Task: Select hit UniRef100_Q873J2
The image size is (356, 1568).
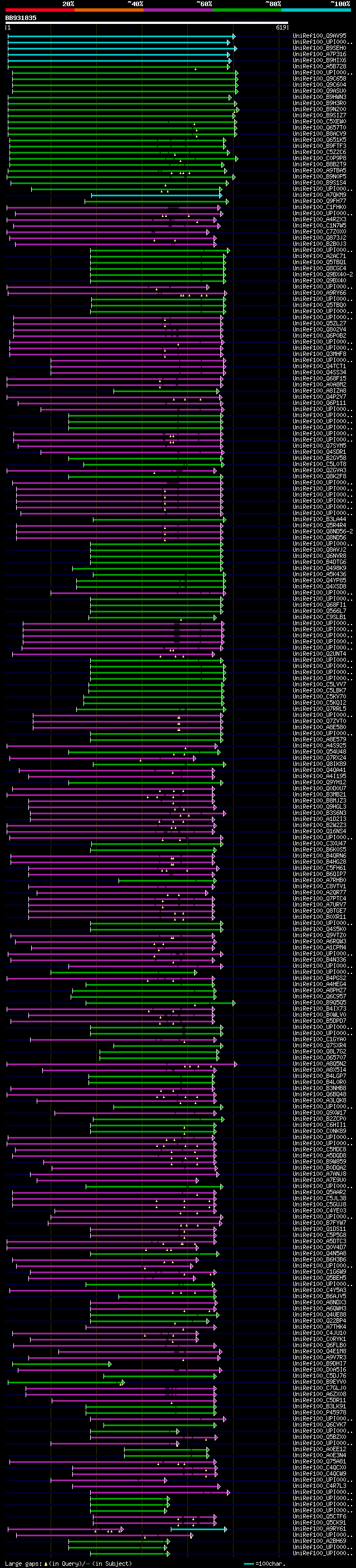Action: [319, 238]
